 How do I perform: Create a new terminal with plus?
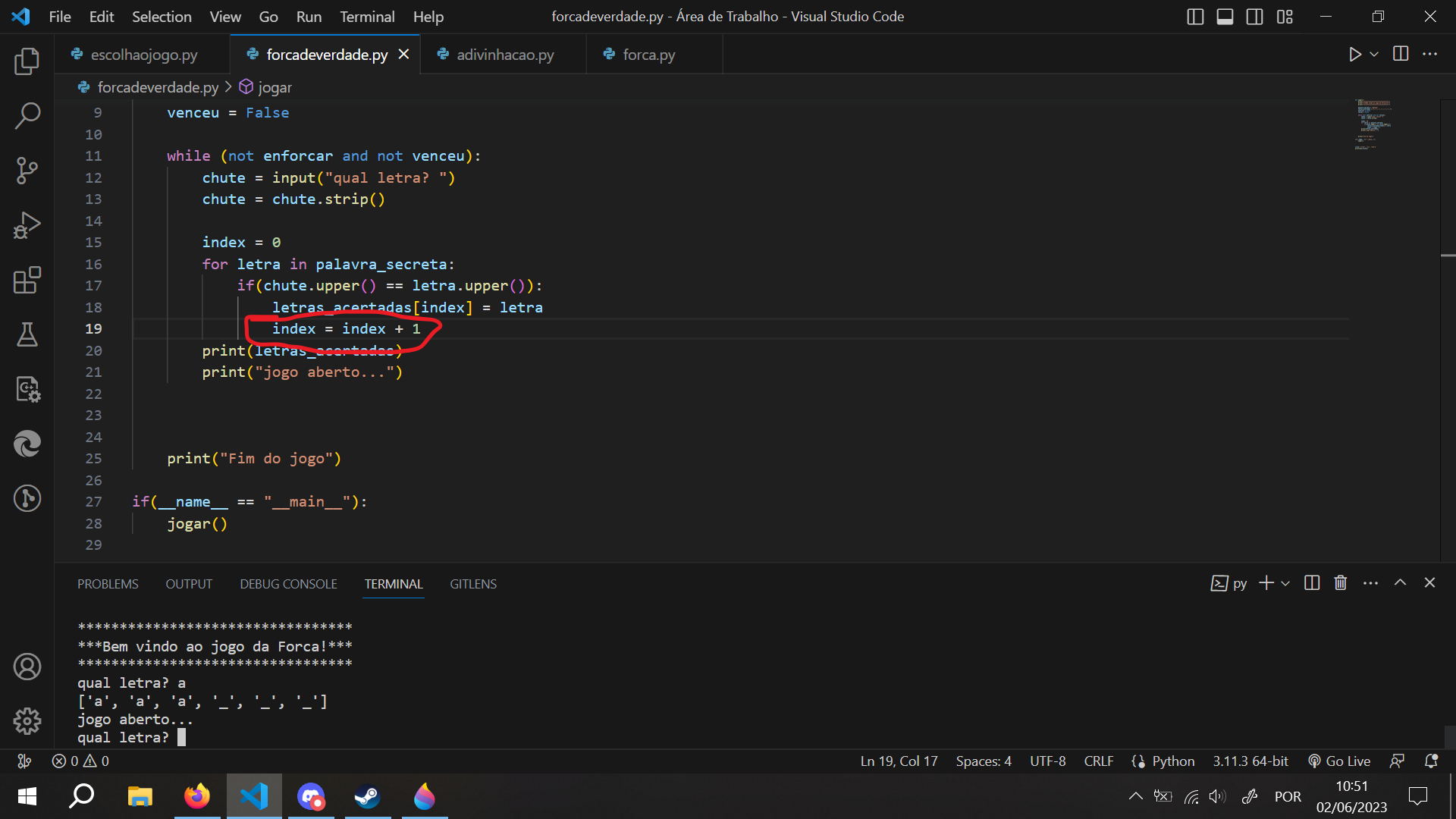tap(1266, 582)
